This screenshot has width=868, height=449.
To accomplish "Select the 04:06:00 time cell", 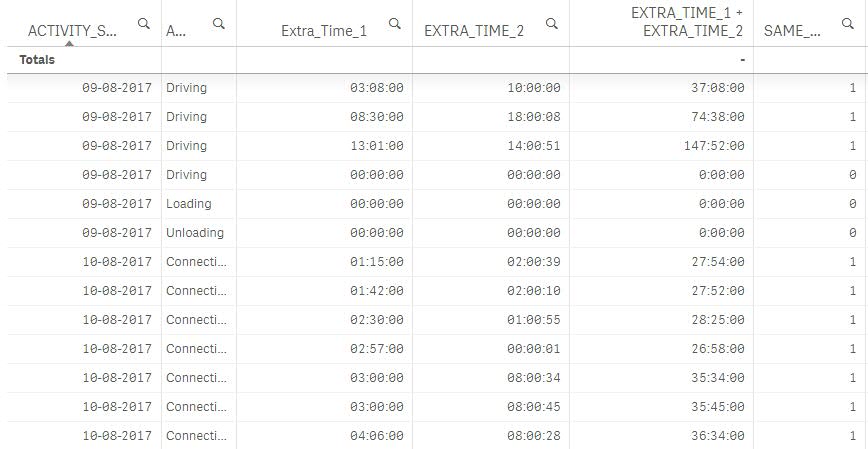I will point(377,436).
